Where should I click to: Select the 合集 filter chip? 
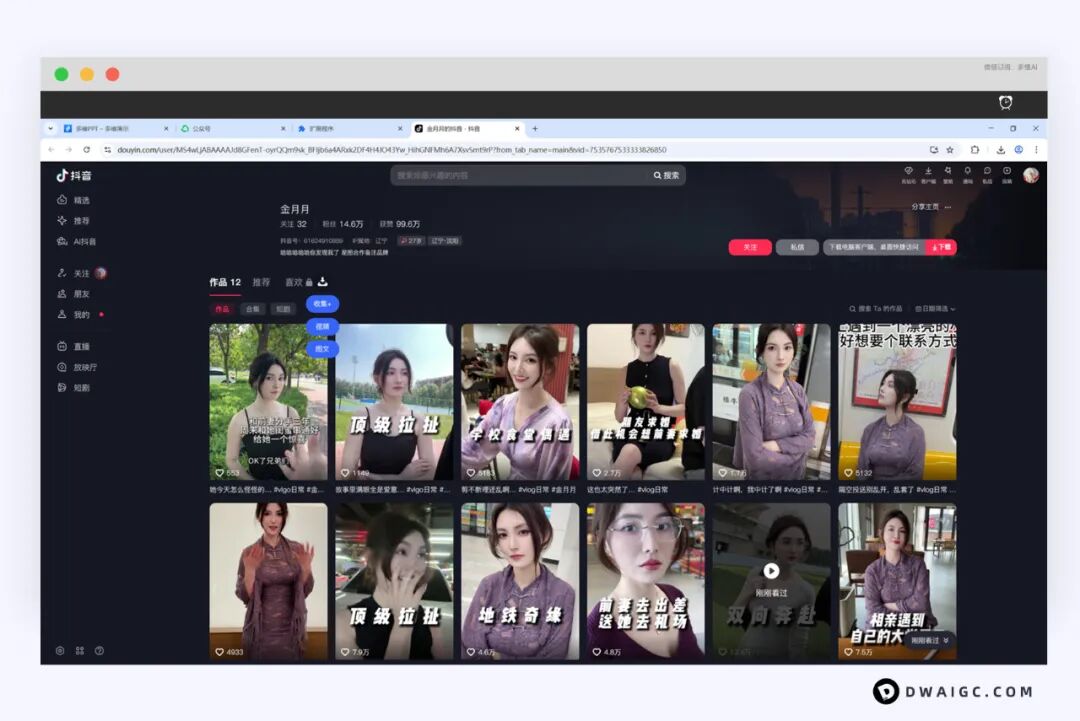click(252, 309)
